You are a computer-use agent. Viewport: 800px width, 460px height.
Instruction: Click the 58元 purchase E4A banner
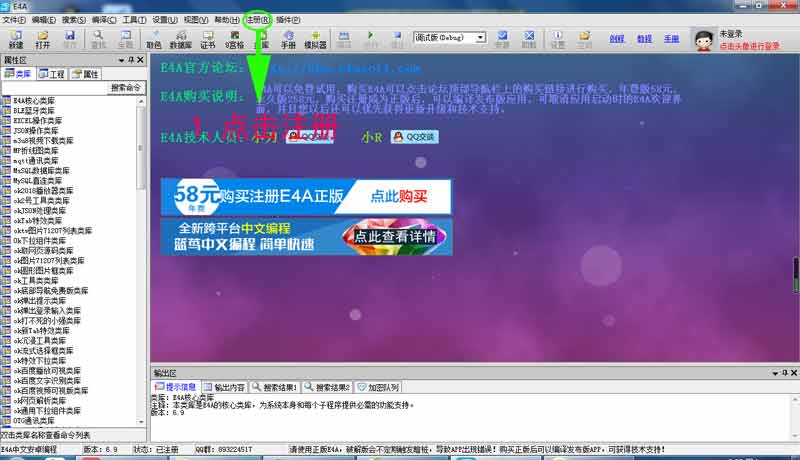click(306, 196)
